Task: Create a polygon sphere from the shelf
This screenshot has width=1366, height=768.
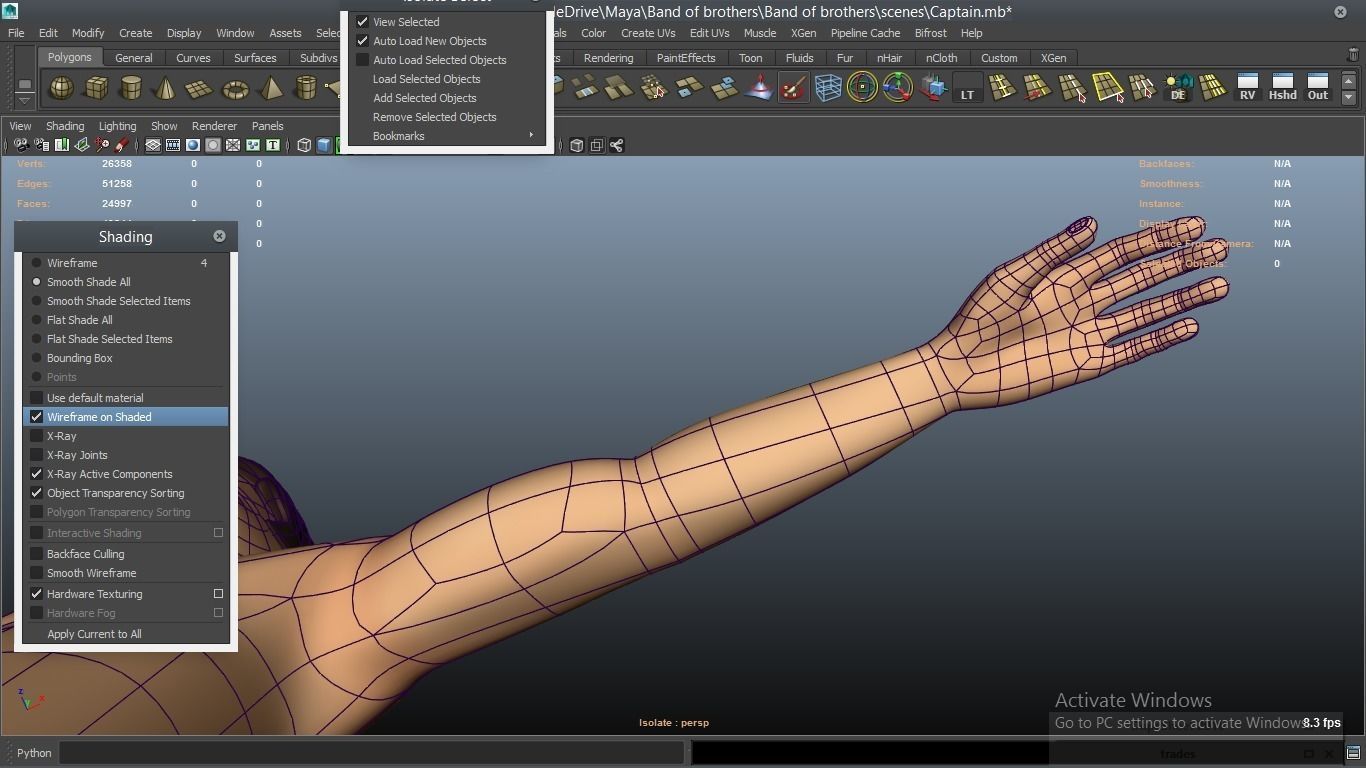Action: (62, 88)
